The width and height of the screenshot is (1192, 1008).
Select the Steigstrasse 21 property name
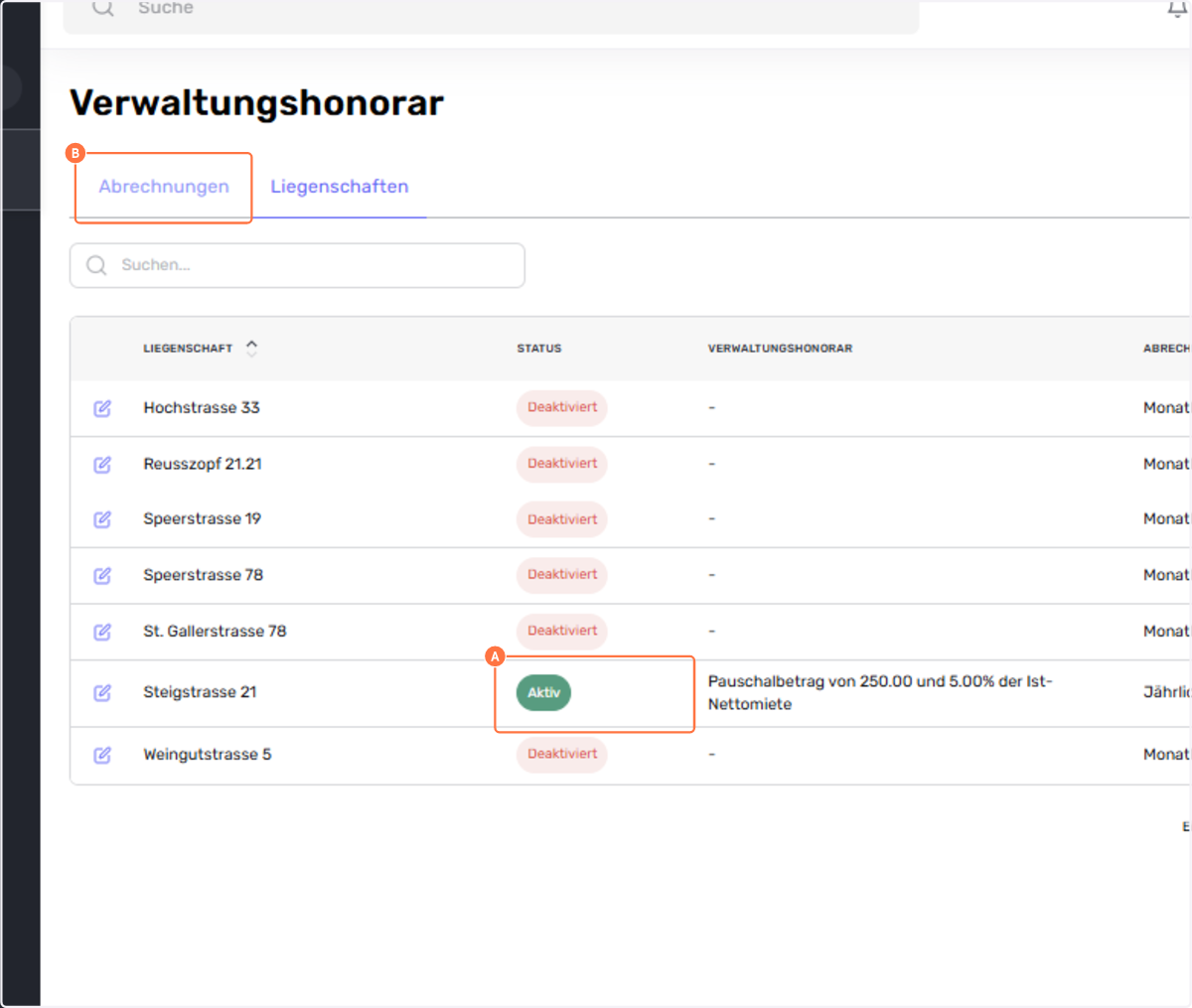click(x=200, y=692)
